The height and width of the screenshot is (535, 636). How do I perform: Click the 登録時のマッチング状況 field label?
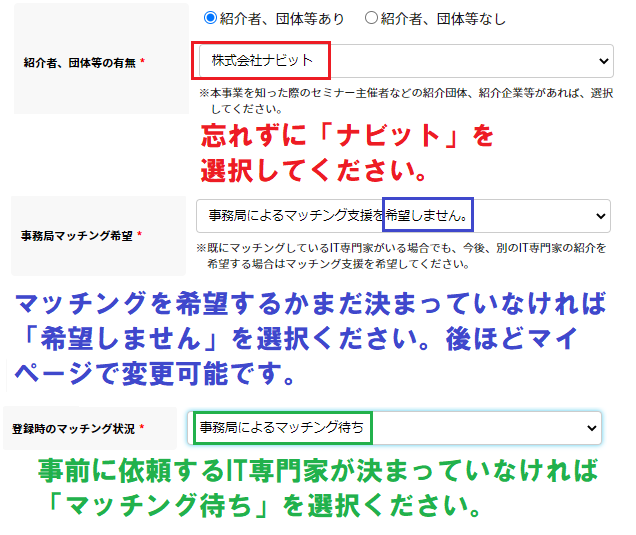tap(78, 428)
